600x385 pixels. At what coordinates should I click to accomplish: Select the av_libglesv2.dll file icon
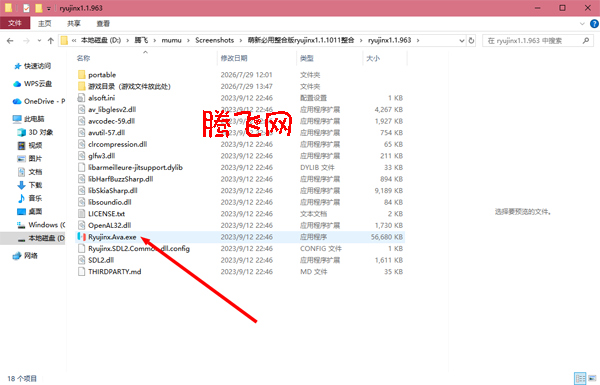(81, 109)
